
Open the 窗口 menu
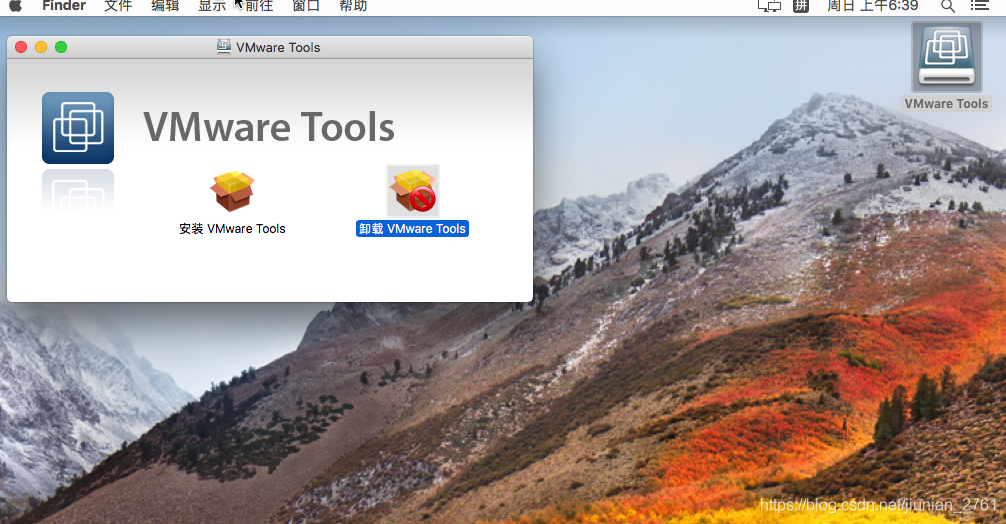point(306,6)
